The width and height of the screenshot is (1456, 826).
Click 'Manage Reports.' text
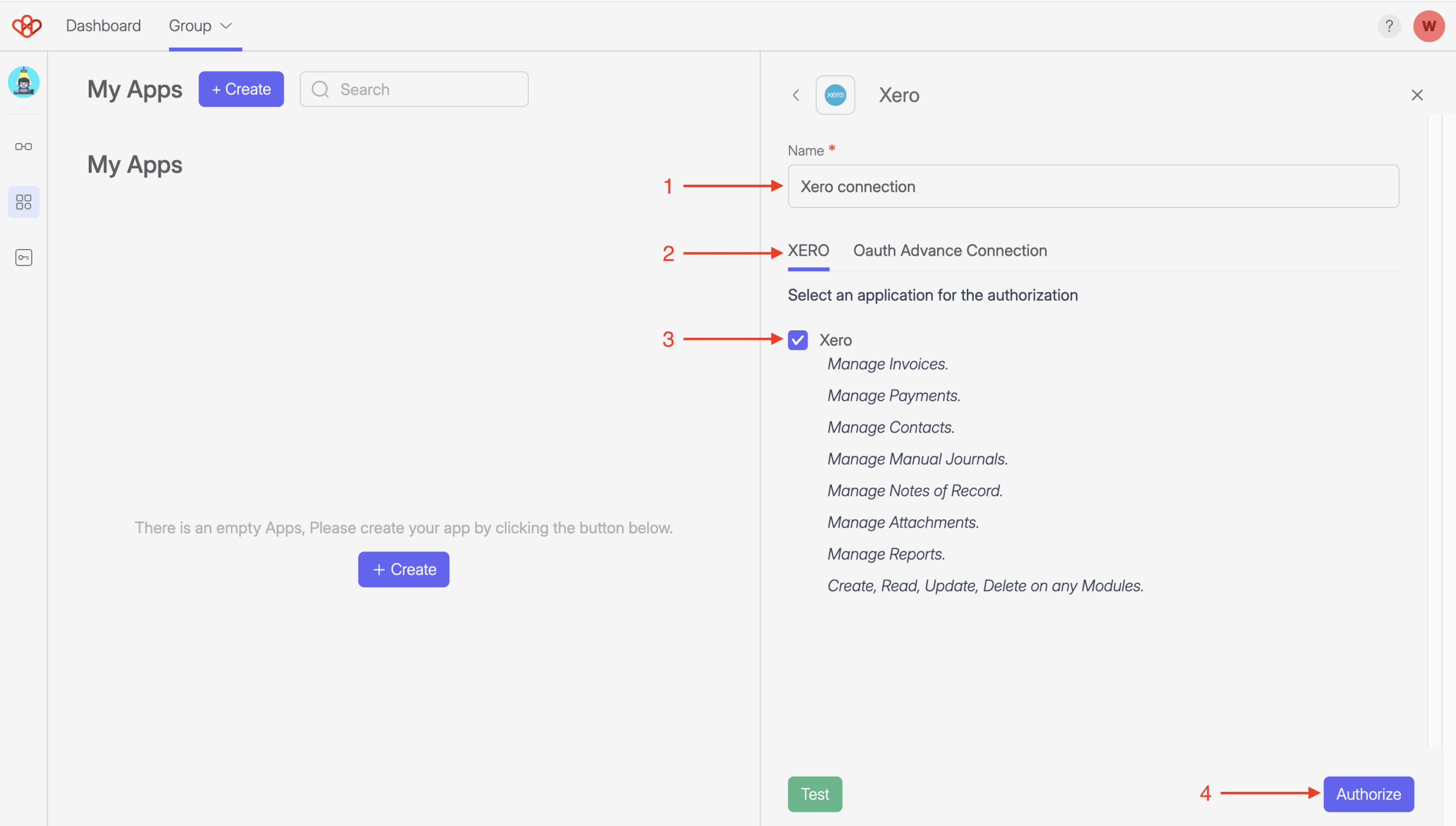coord(886,554)
